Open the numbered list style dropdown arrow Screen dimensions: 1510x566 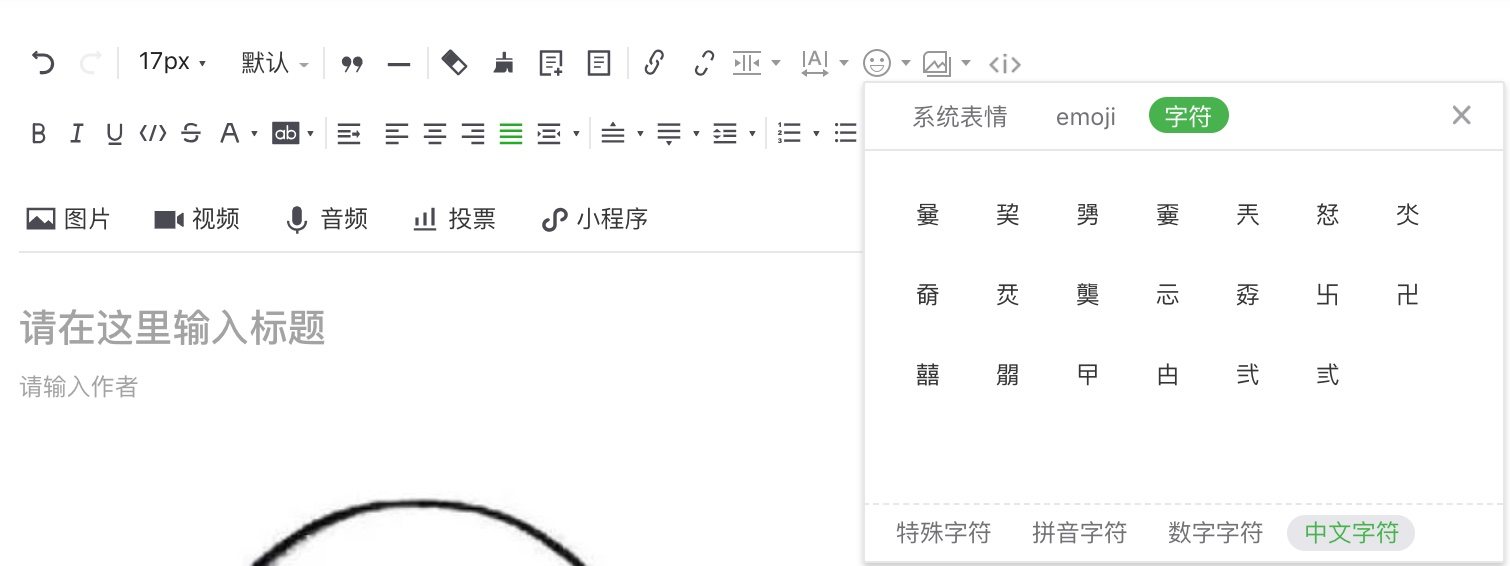pyautogui.click(x=816, y=134)
